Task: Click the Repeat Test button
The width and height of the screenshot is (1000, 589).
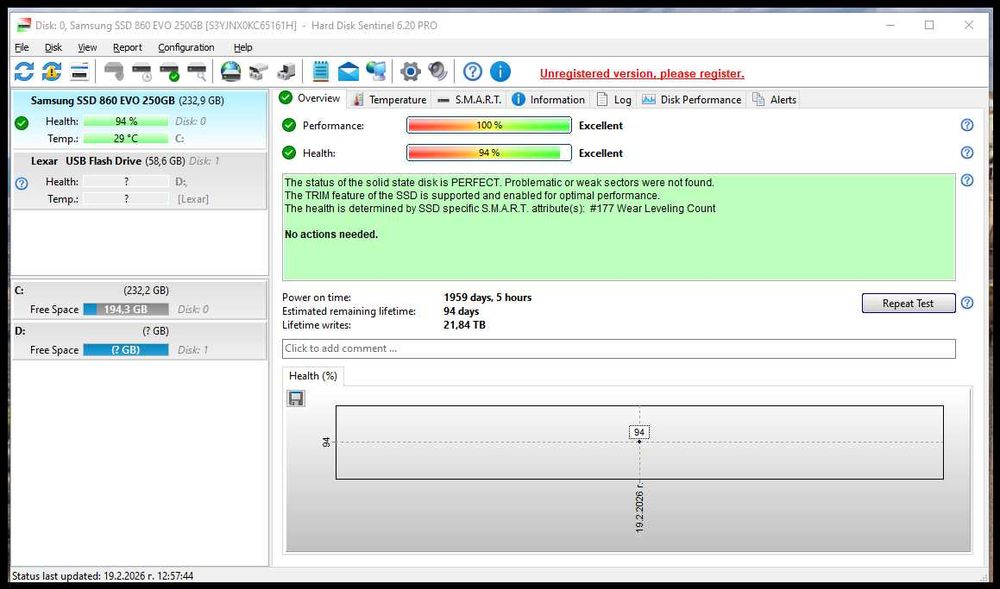Action: click(908, 303)
